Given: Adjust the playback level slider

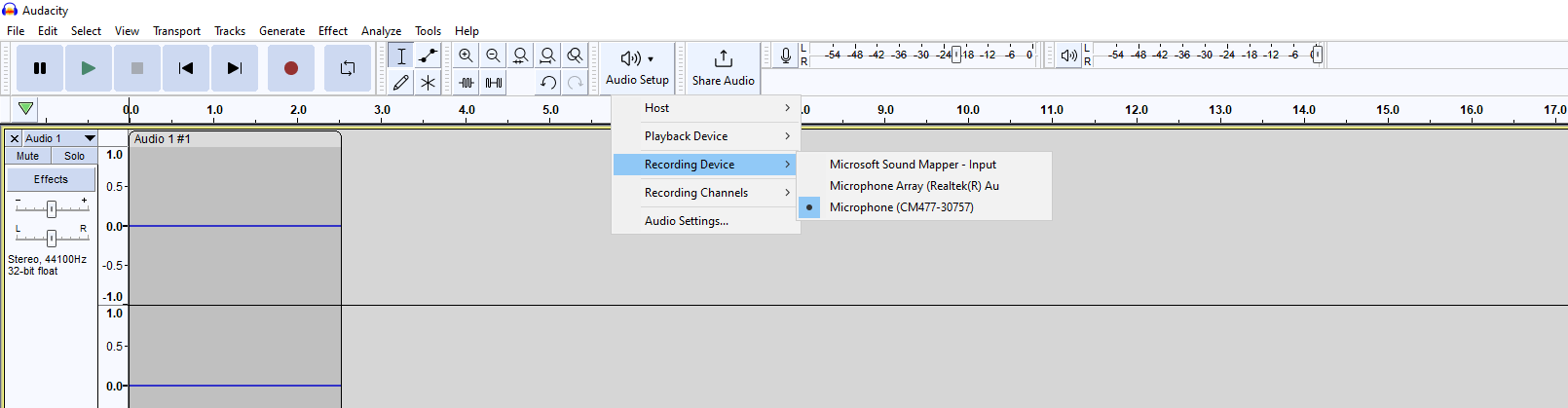Looking at the screenshot, I should click(x=1317, y=55).
